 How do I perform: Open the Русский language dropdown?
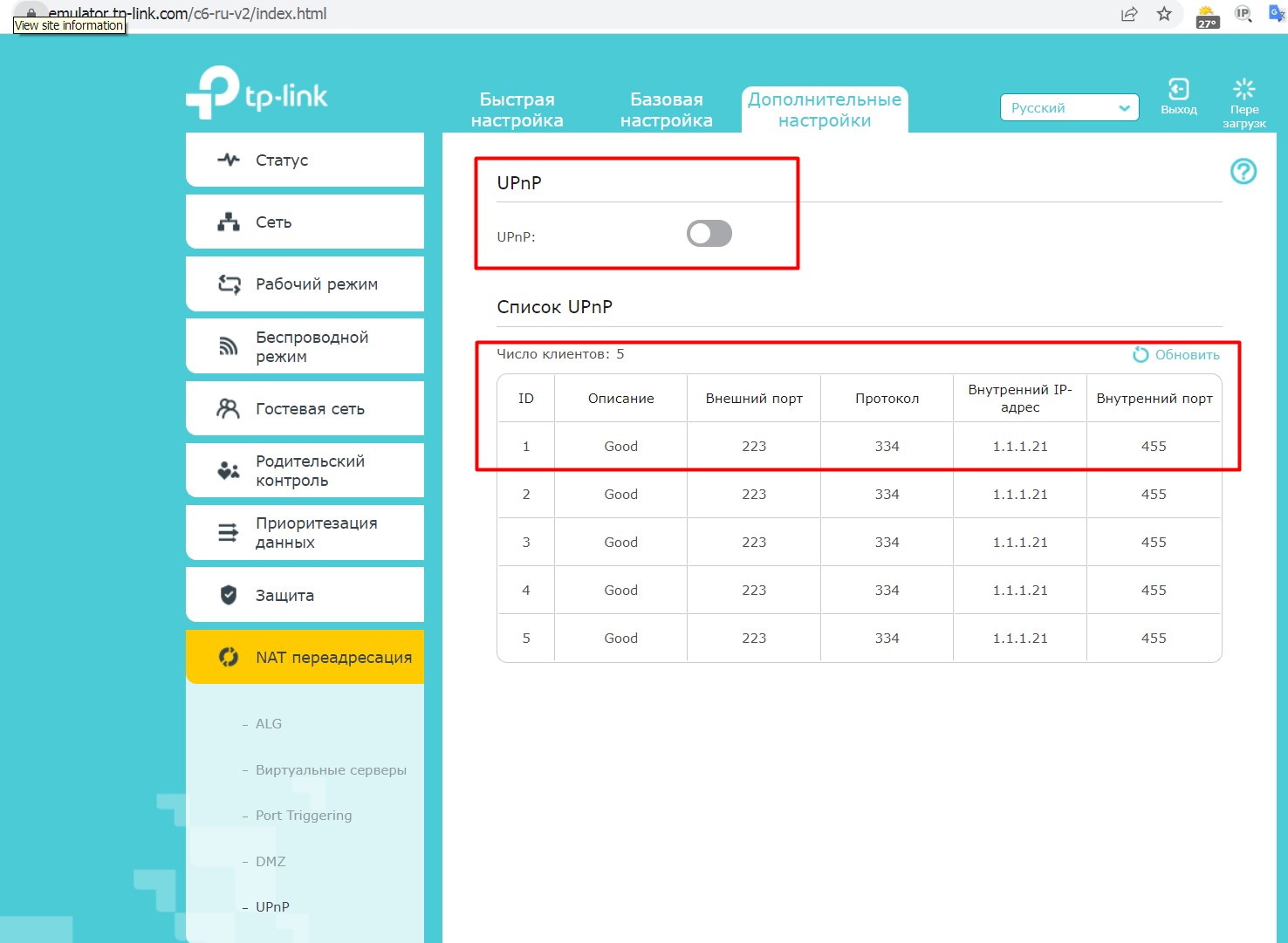tap(1069, 107)
